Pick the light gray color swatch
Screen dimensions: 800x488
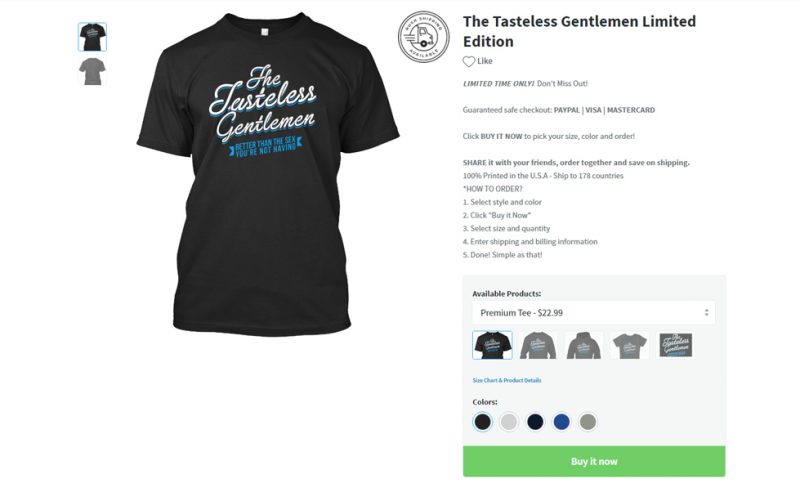coord(509,422)
